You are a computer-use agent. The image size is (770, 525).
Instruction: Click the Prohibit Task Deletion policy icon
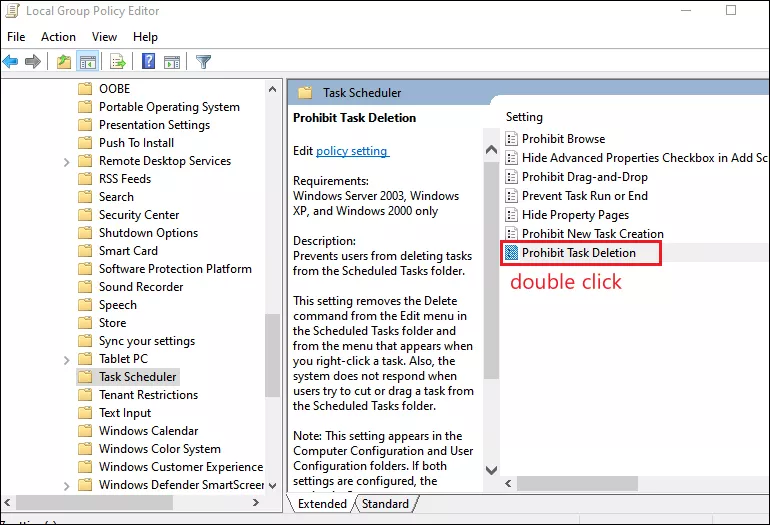(511, 253)
